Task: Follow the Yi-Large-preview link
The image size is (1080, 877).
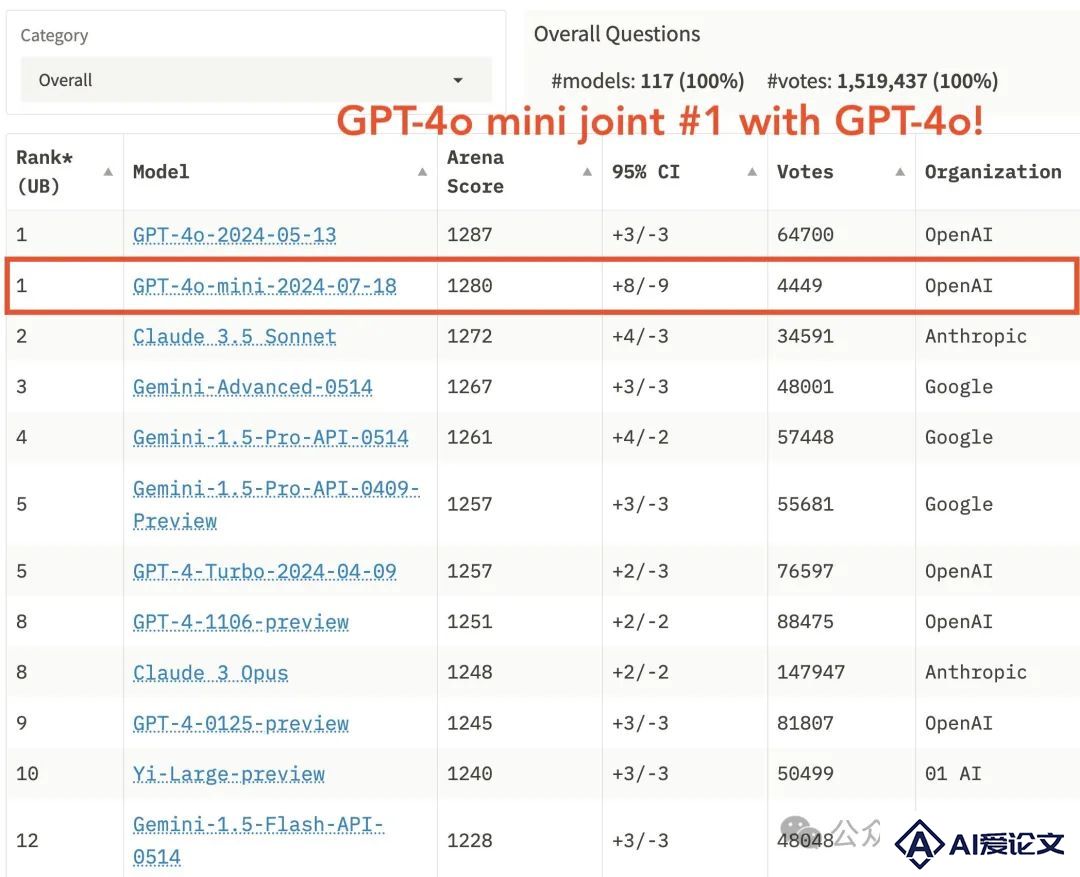Action: click(x=228, y=774)
